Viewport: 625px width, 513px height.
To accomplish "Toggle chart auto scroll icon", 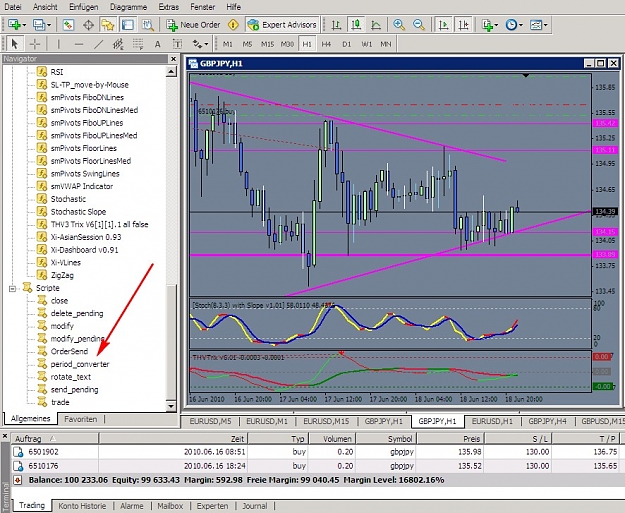I will (x=443, y=25).
